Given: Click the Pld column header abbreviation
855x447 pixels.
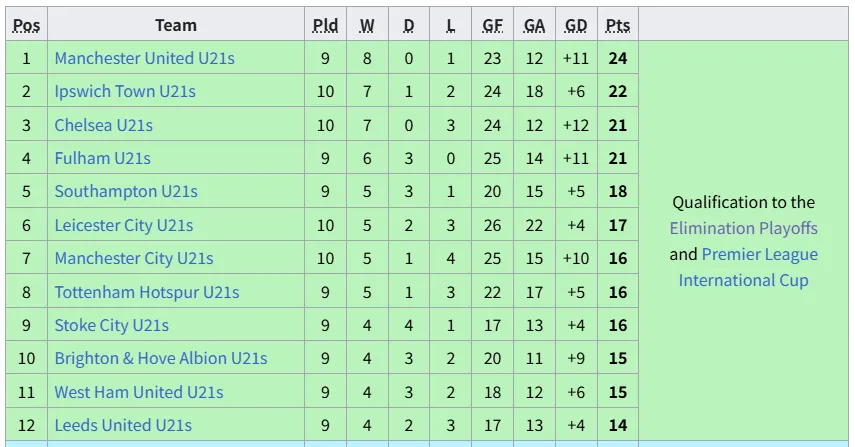Looking at the screenshot, I should (x=325, y=25).
